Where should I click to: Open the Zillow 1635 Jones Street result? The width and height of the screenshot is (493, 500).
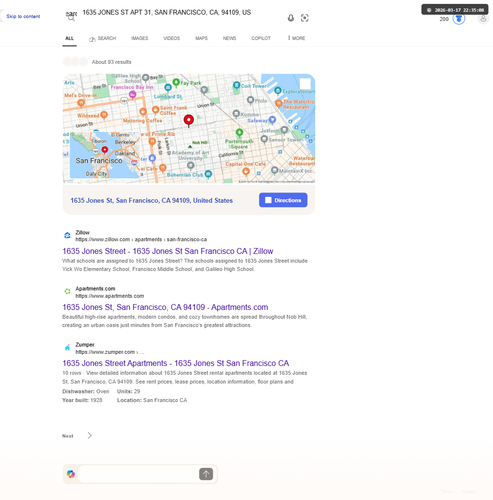(168, 251)
